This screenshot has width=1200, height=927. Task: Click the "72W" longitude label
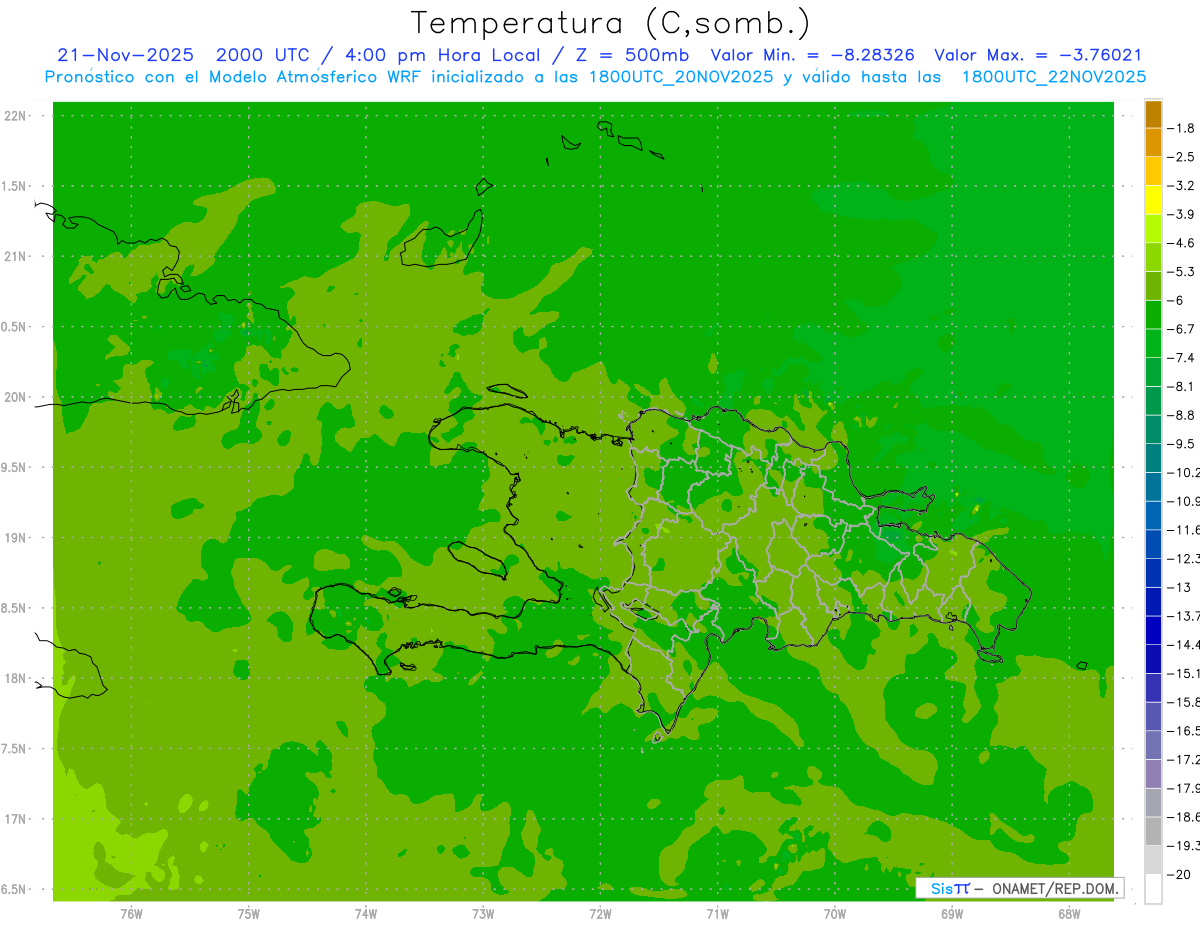click(600, 914)
